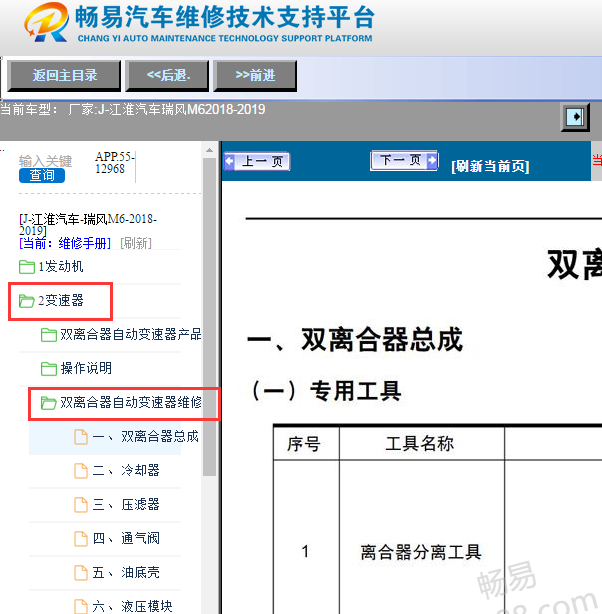Image resolution: width=602 pixels, height=614 pixels.
Task: Open the 操作说明 folder
Action: click(x=86, y=368)
